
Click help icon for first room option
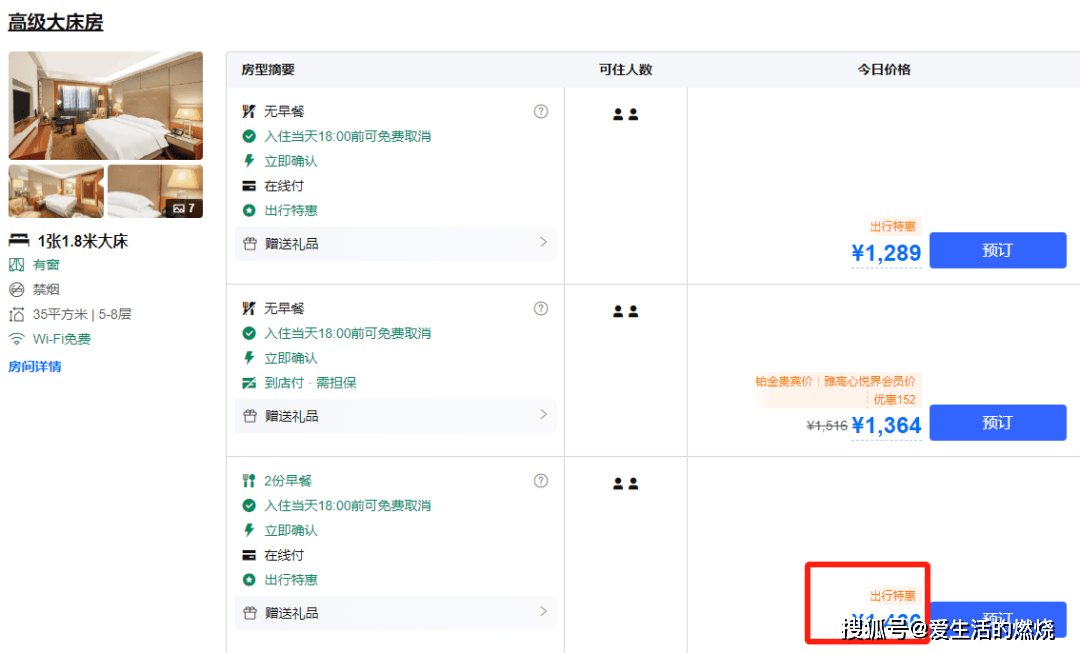click(x=541, y=111)
